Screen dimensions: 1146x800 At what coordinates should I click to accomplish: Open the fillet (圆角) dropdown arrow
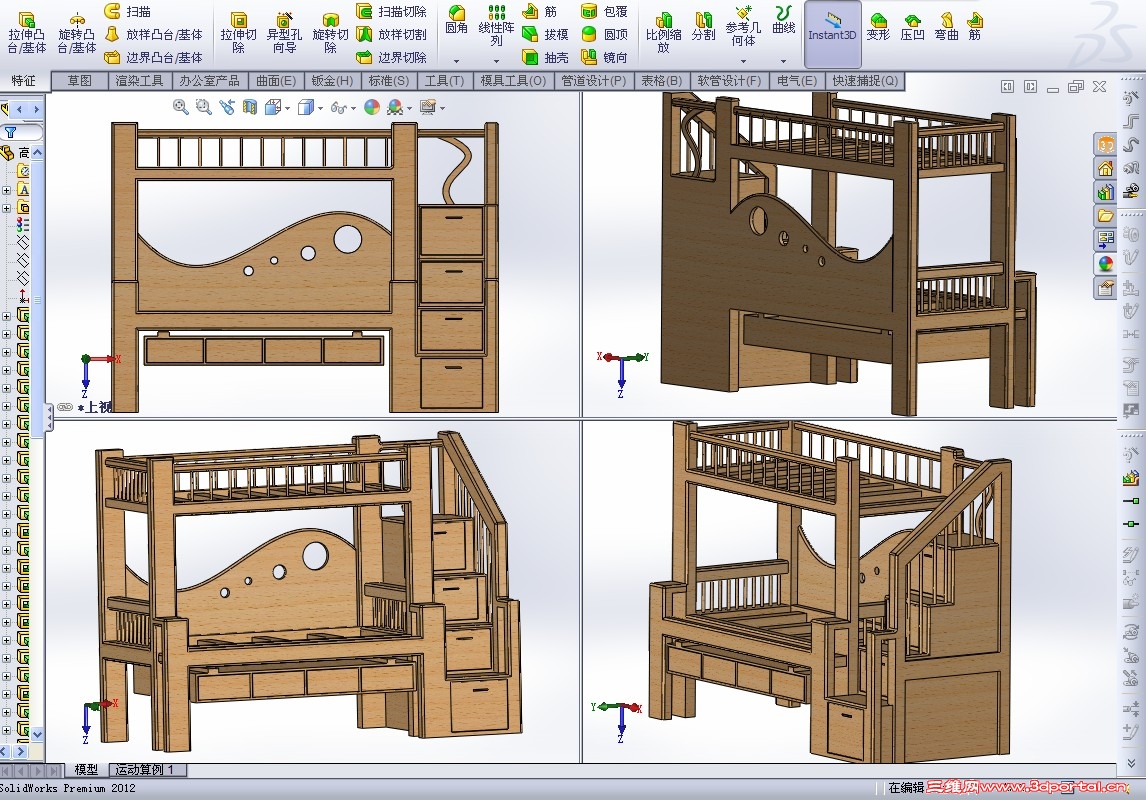[x=456, y=61]
